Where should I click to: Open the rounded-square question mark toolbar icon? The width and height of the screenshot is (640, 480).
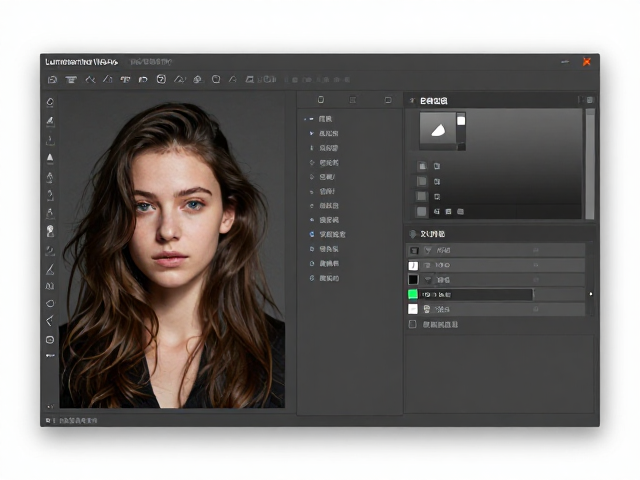(x=161, y=79)
